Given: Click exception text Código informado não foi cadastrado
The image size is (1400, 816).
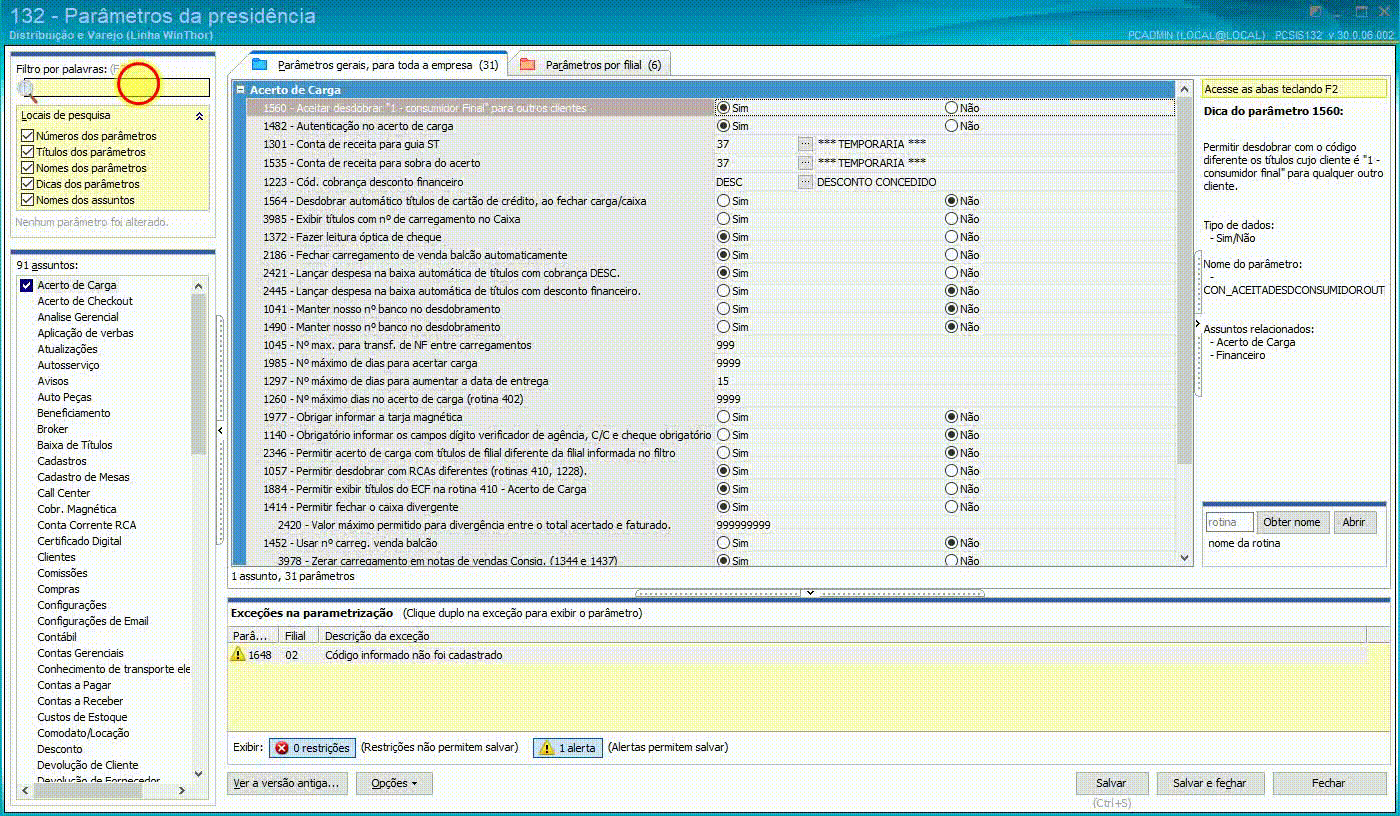Looking at the screenshot, I should click(x=414, y=655).
